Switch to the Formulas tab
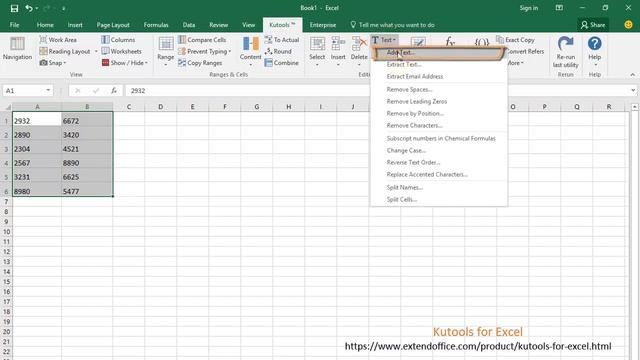Viewport: 640px width, 360px height. tap(156, 25)
